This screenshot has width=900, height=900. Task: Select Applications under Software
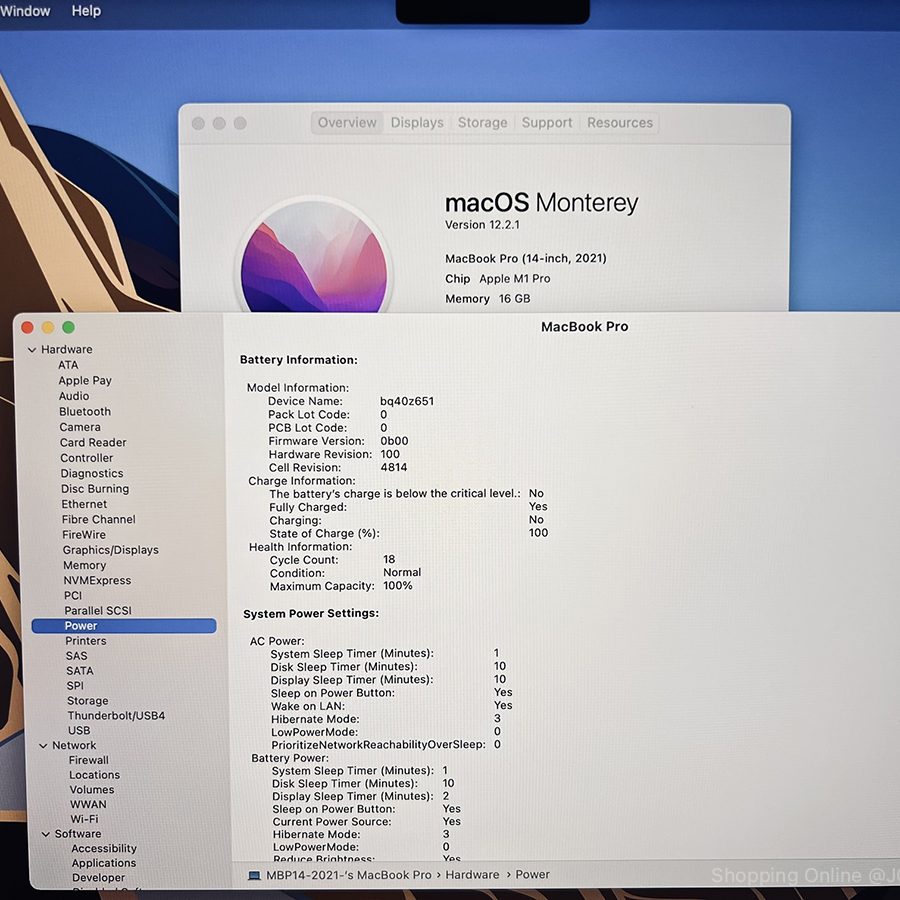(104, 863)
